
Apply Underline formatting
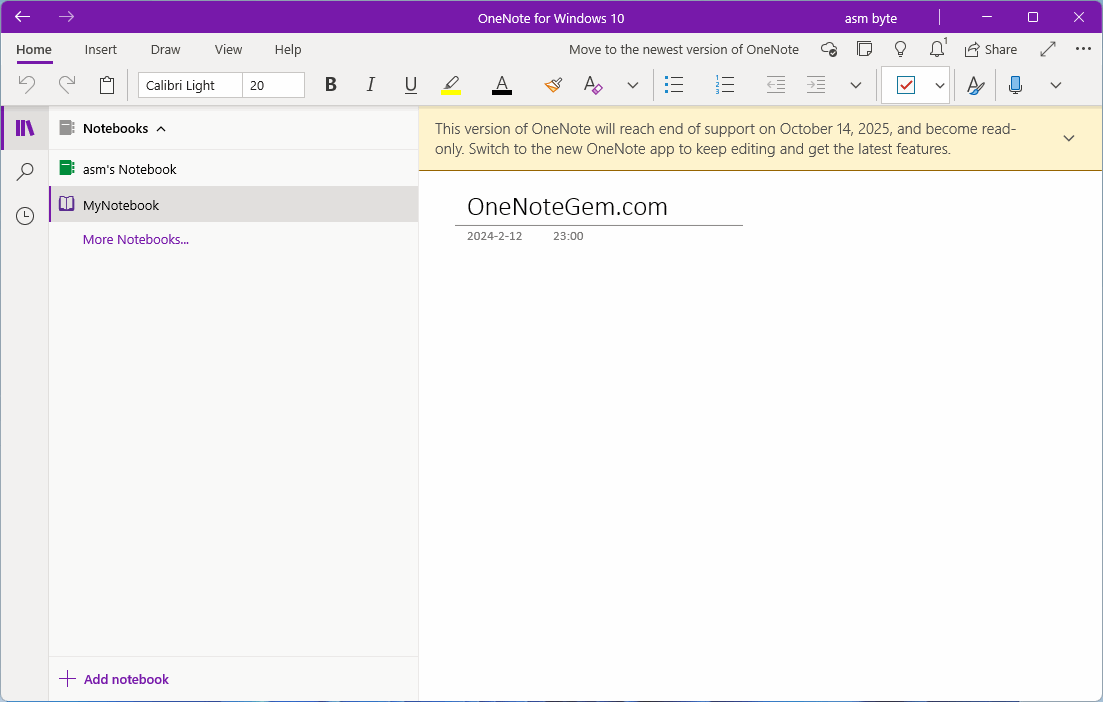click(x=411, y=85)
